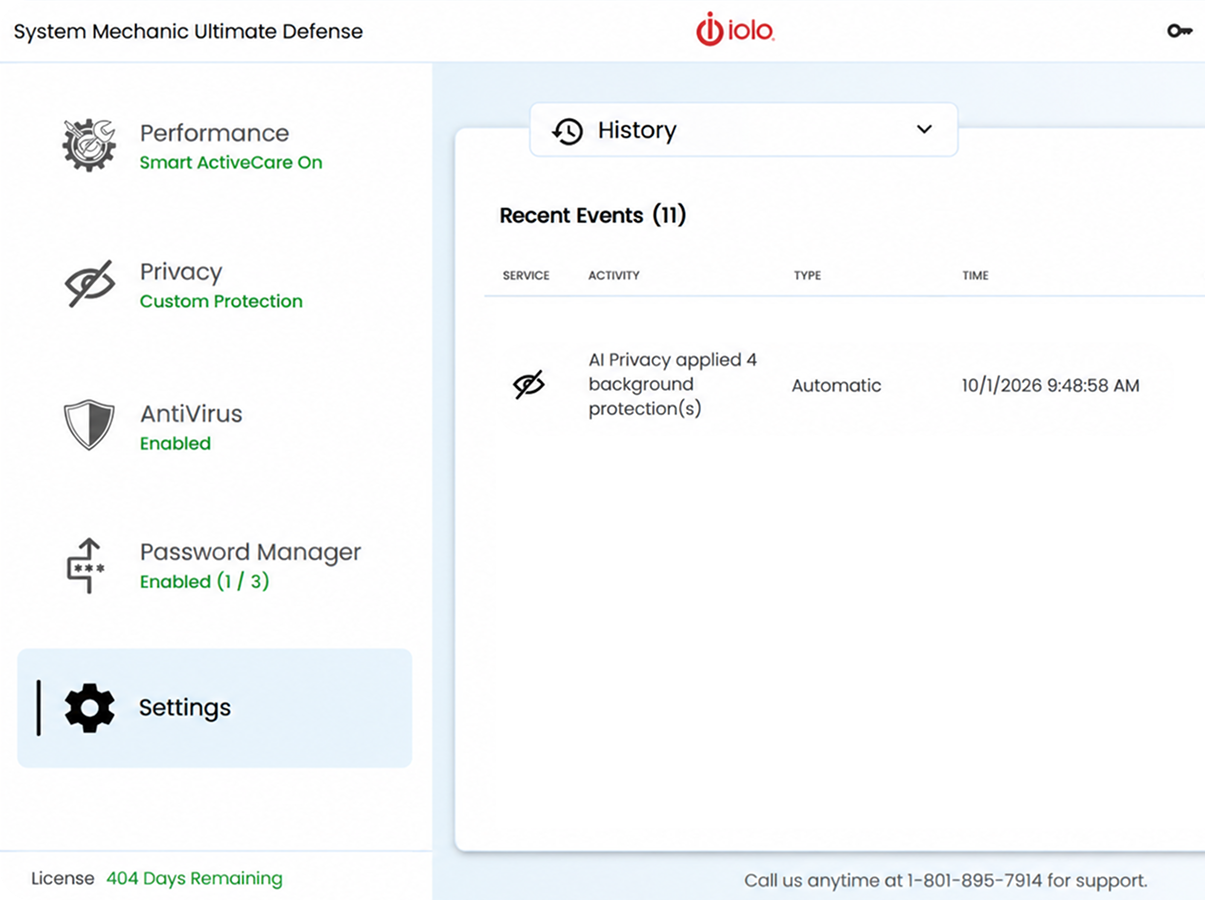1205x900 pixels.
Task: Click the Password Manager icon
Action: click(x=86, y=565)
